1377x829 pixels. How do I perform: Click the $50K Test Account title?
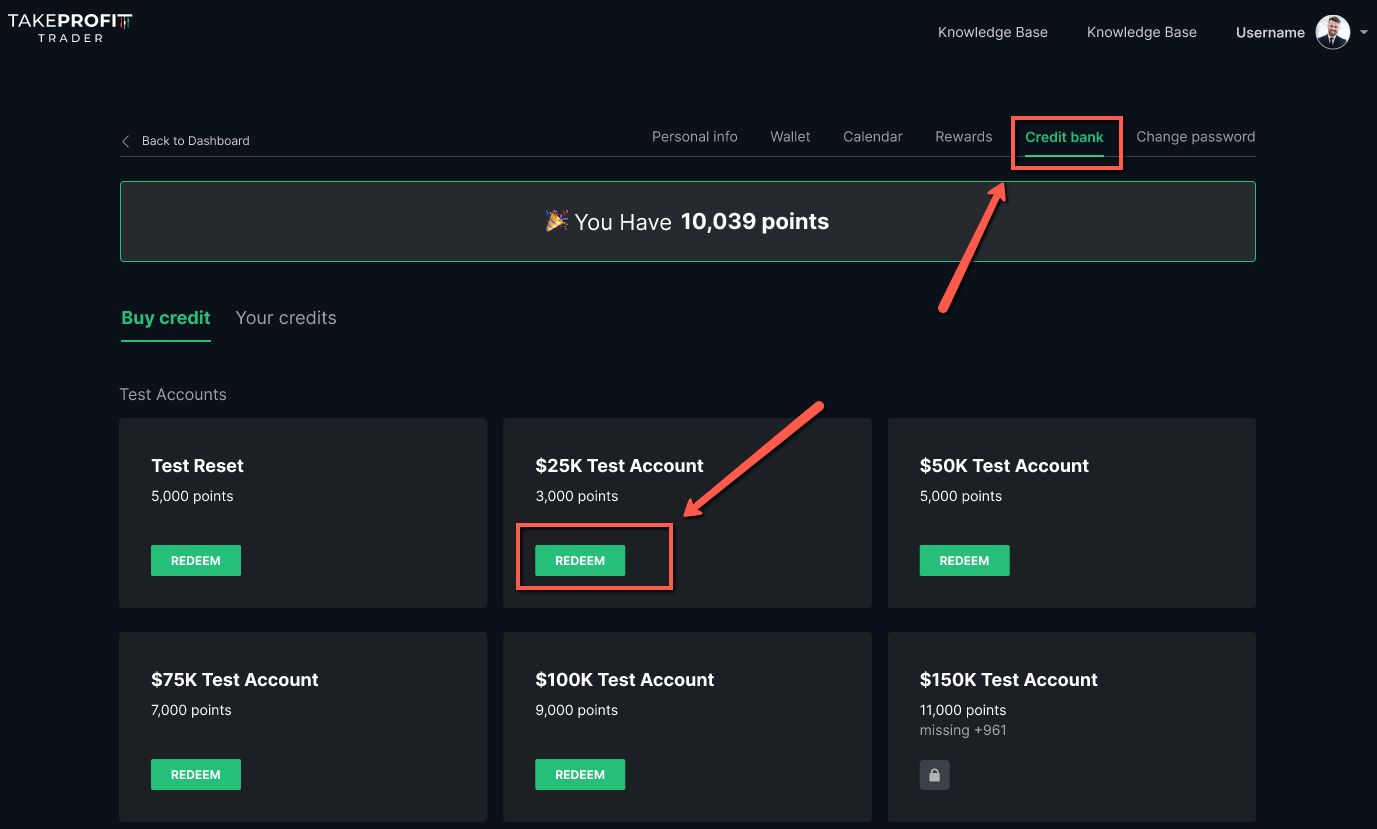tap(1004, 466)
